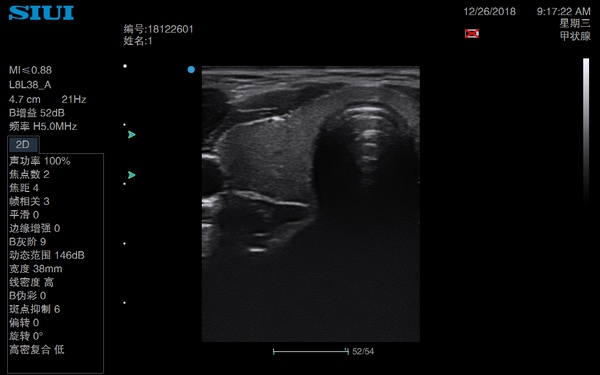Click the 甲状腺 exam type label
This screenshot has height=375, width=600.
[575, 36]
